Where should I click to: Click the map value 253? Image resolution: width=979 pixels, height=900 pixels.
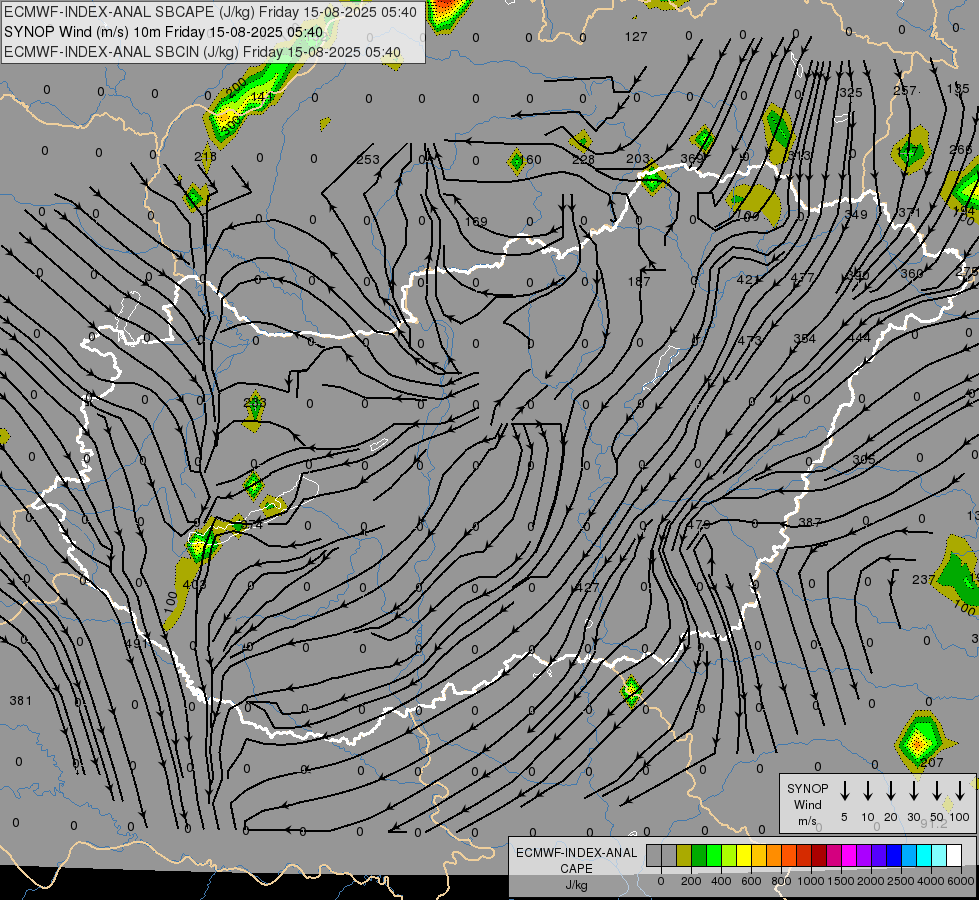tap(368, 159)
